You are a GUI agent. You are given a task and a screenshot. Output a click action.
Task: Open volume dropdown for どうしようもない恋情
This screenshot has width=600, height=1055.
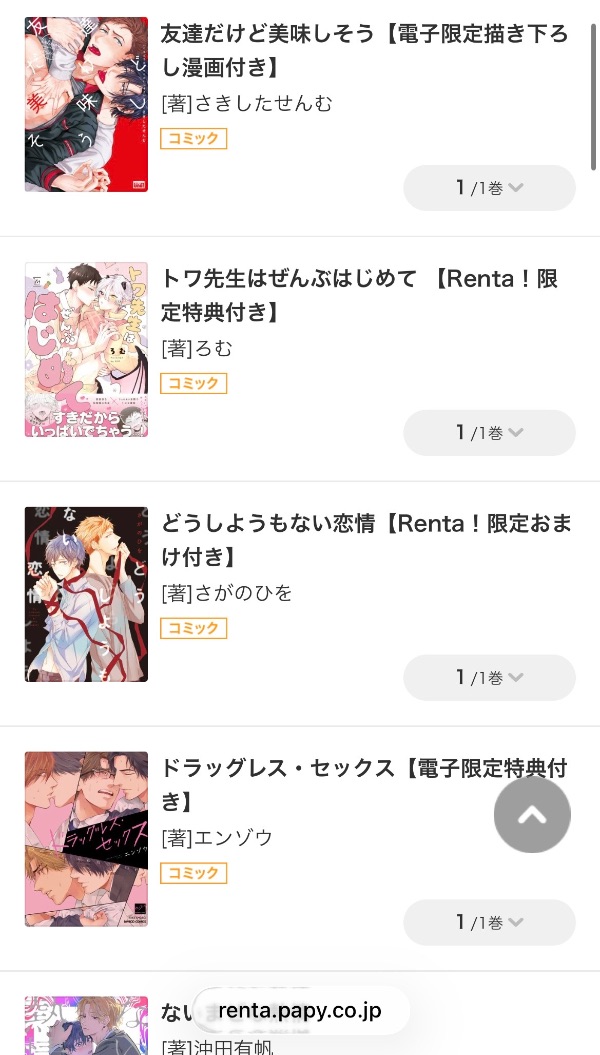click(x=489, y=678)
